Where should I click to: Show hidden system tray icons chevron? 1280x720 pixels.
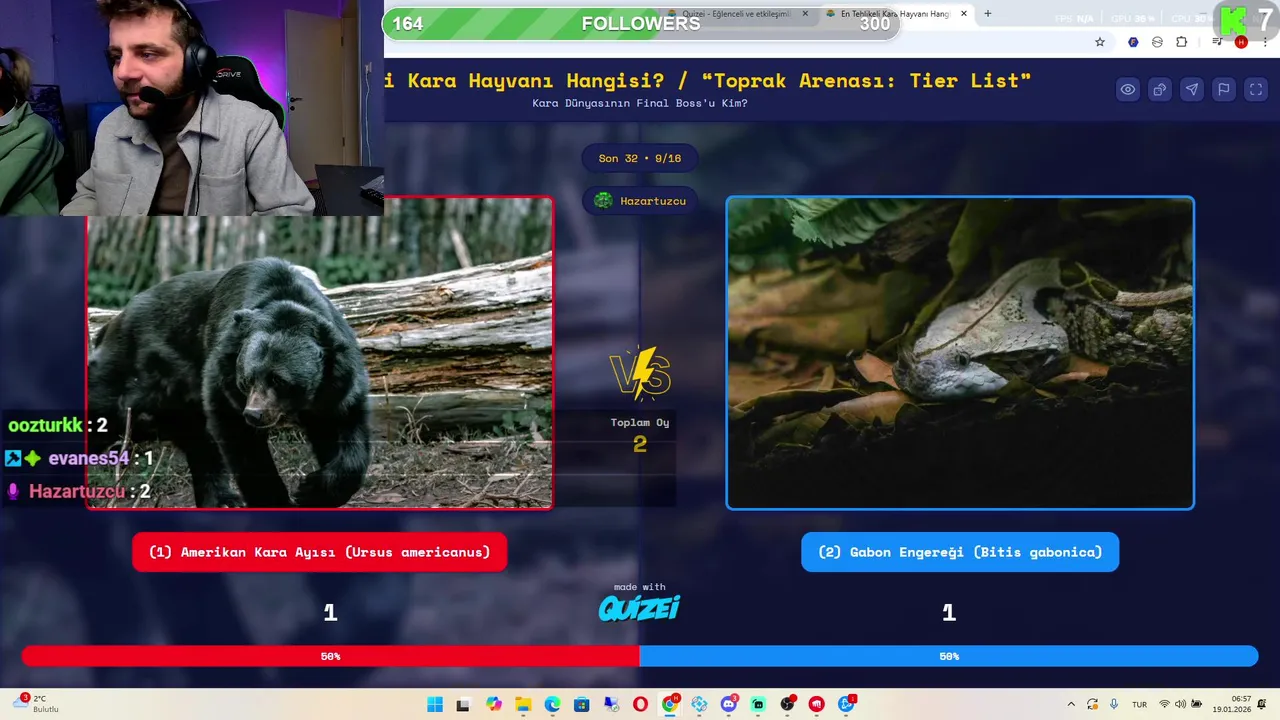click(x=1071, y=704)
